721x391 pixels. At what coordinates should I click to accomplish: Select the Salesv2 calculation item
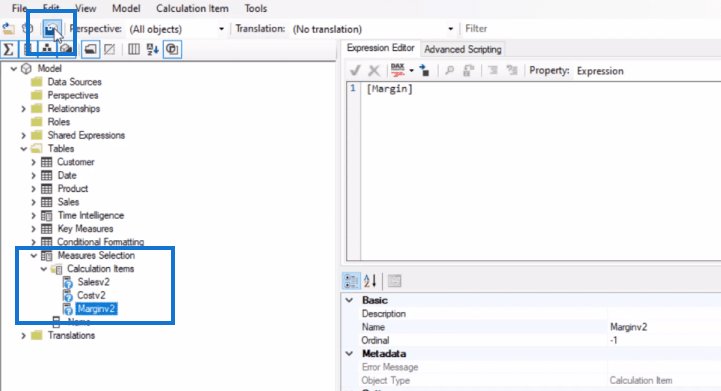pyautogui.click(x=93, y=282)
